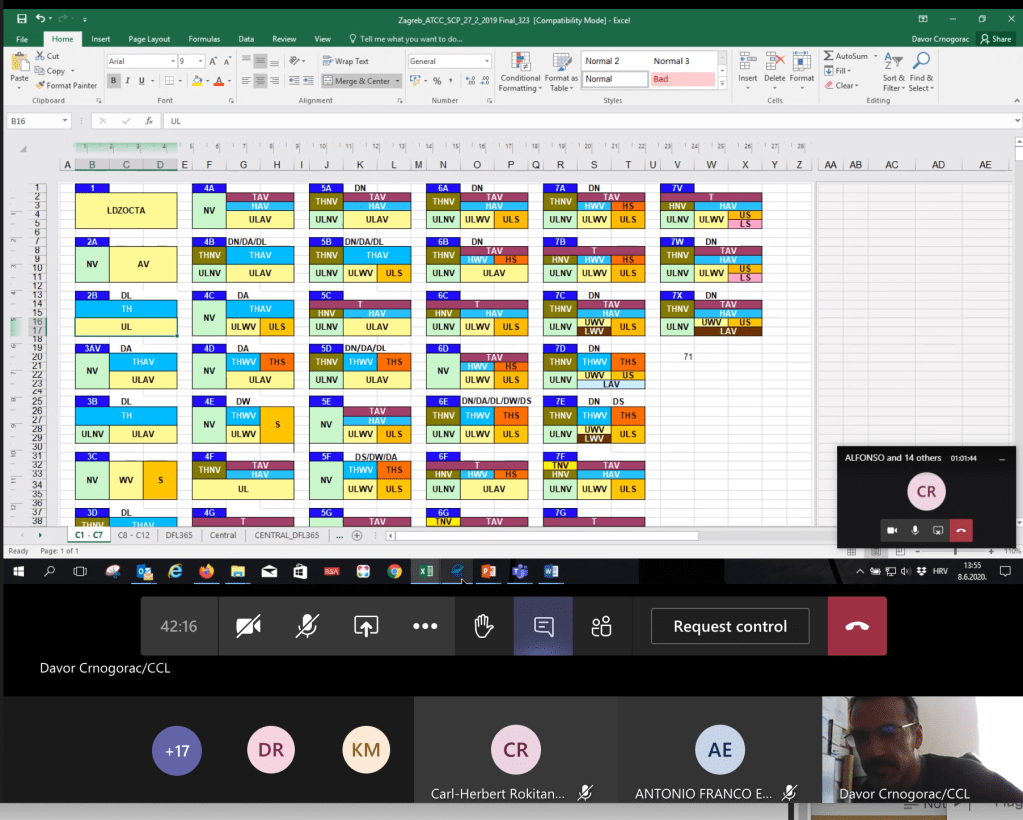Switch to the Page Layout ribbon tab
1023x820 pixels.
coord(149,39)
